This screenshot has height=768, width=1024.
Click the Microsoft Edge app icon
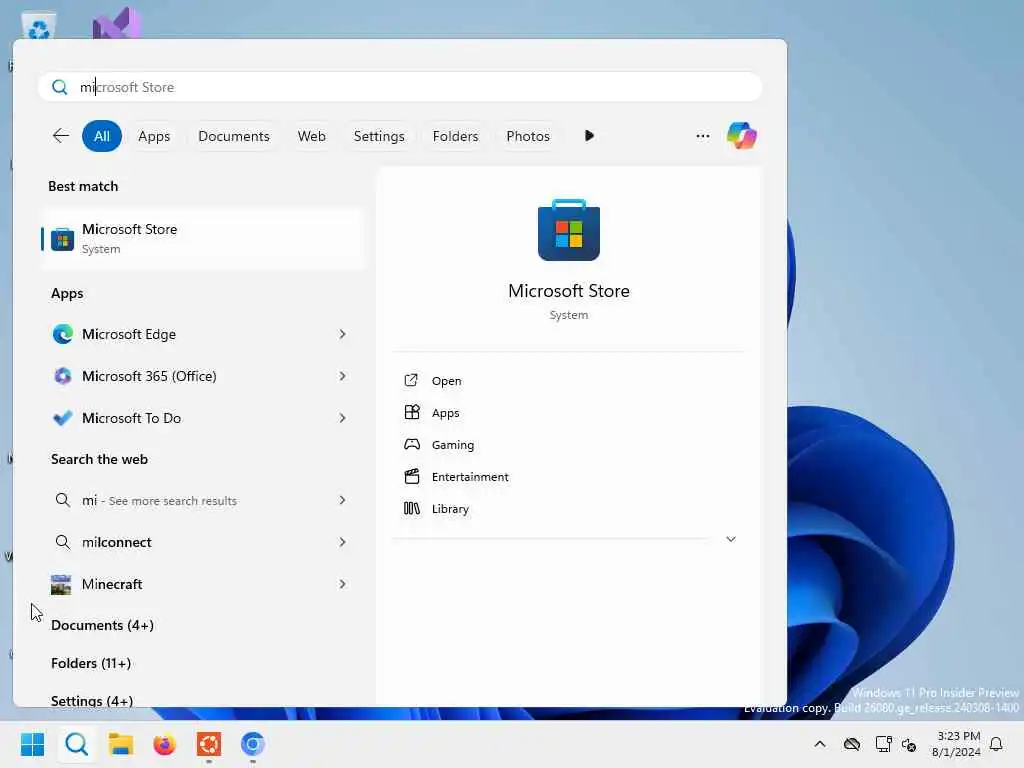(x=63, y=334)
